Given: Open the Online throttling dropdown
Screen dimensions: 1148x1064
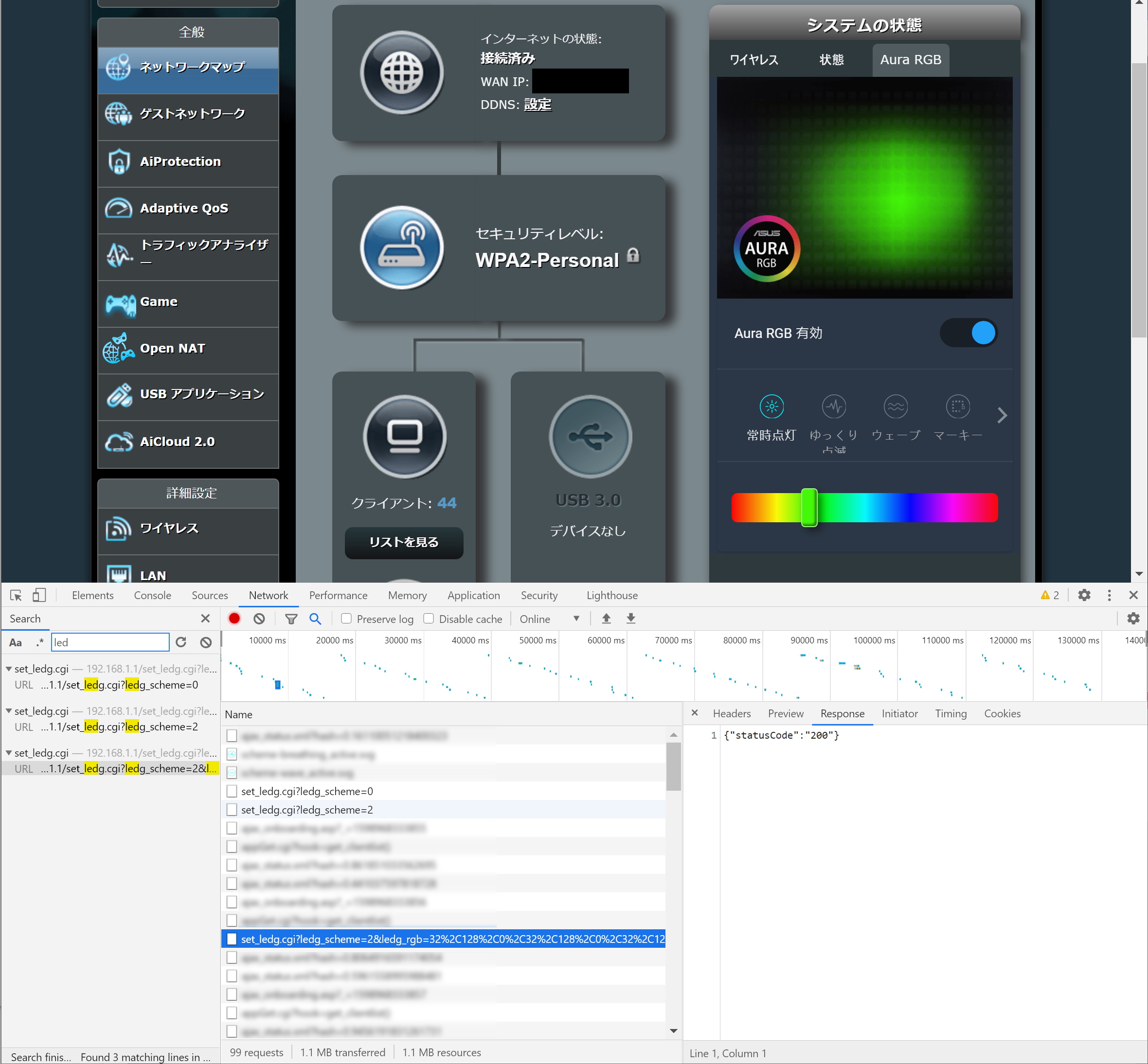Looking at the screenshot, I should tap(549, 619).
